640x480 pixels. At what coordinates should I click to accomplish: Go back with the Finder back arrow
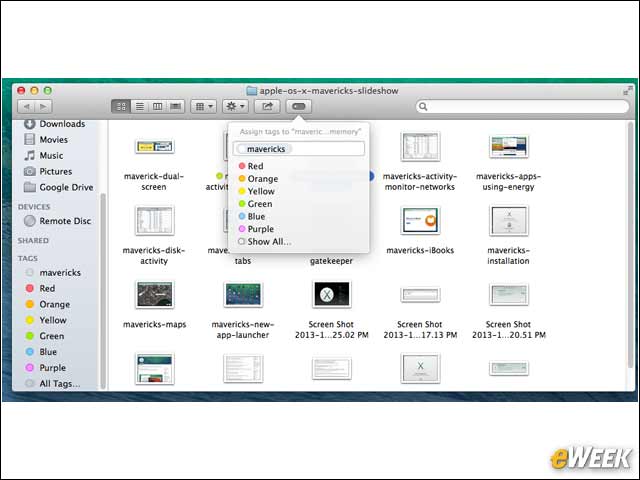tap(26, 107)
